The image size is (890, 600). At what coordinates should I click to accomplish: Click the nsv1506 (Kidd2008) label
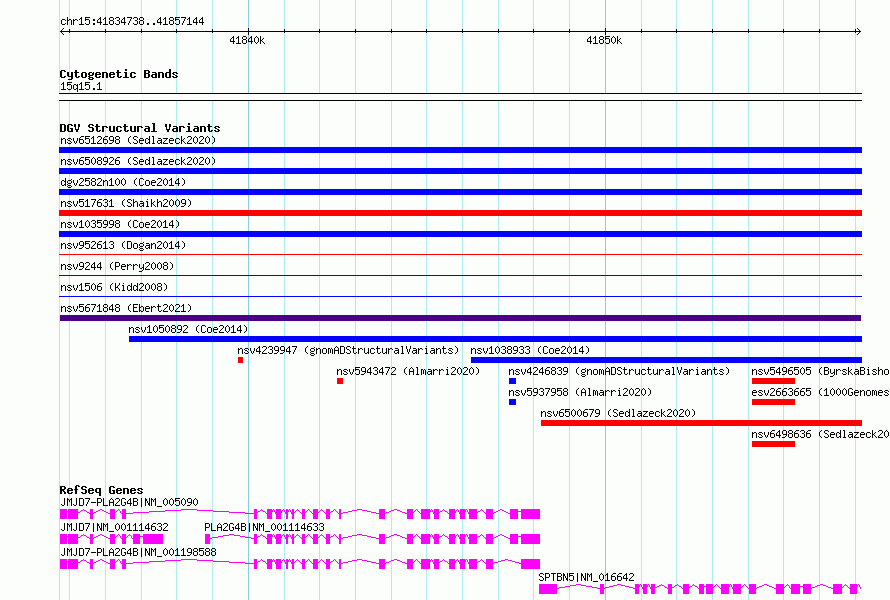[x=114, y=287]
